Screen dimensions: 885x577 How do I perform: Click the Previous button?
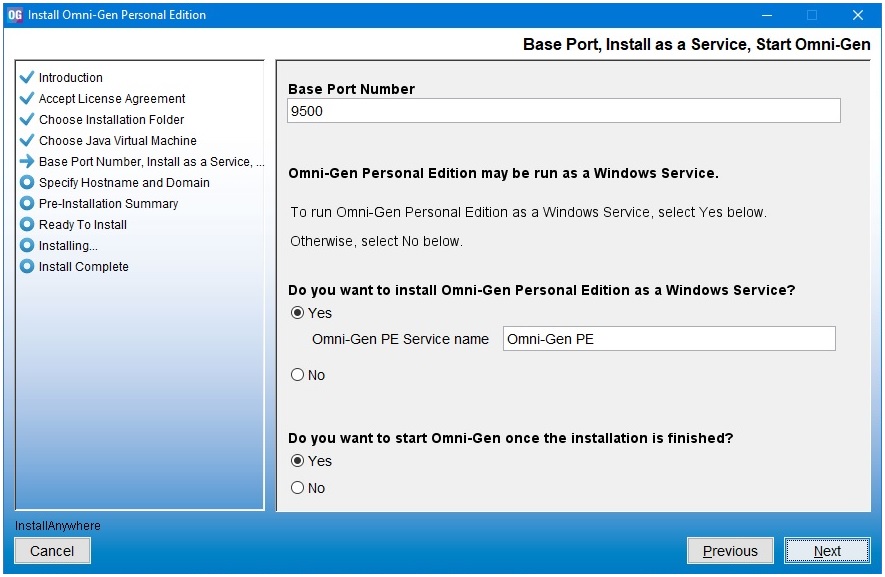click(x=730, y=551)
